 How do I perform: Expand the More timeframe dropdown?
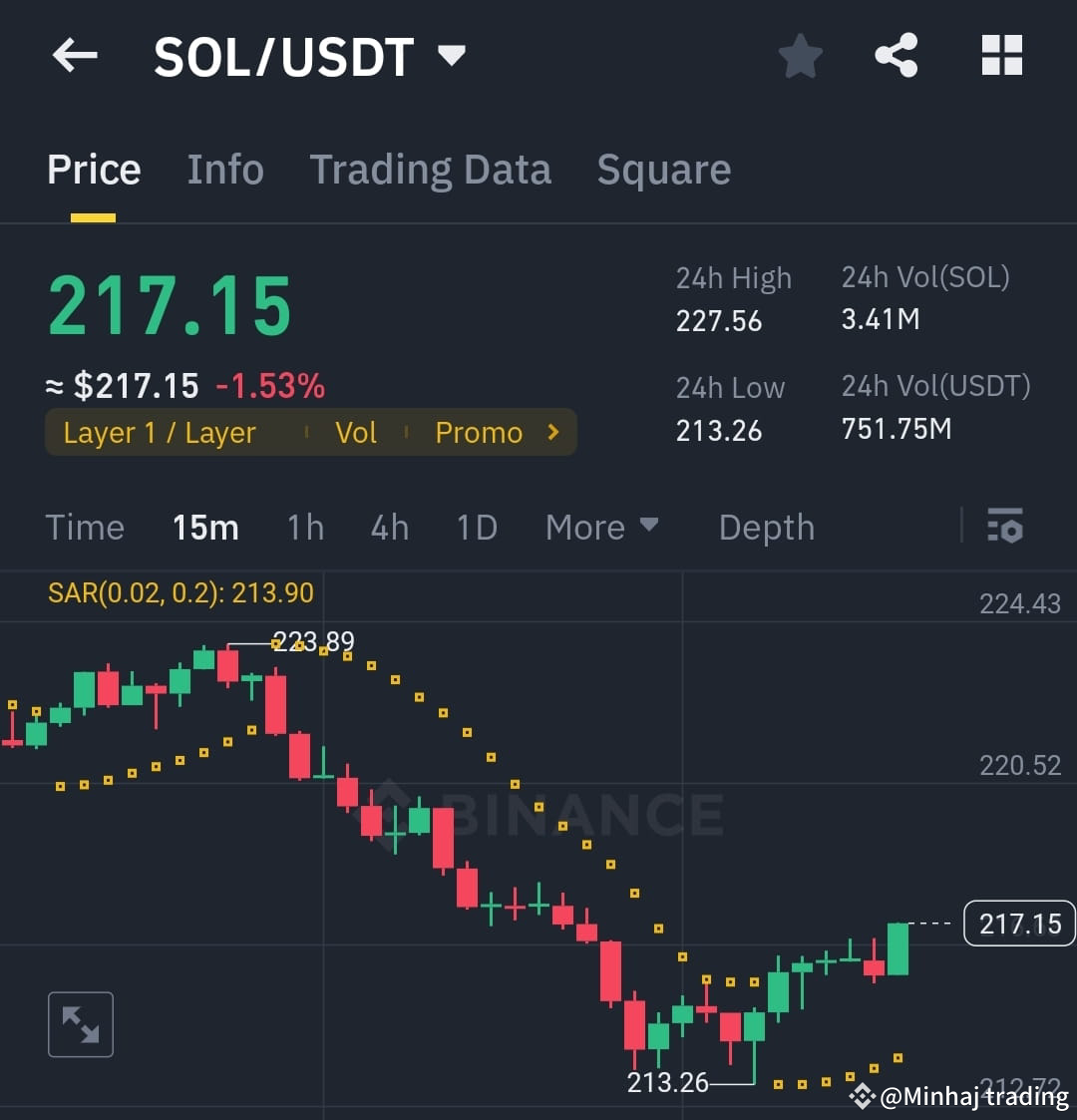(x=601, y=527)
